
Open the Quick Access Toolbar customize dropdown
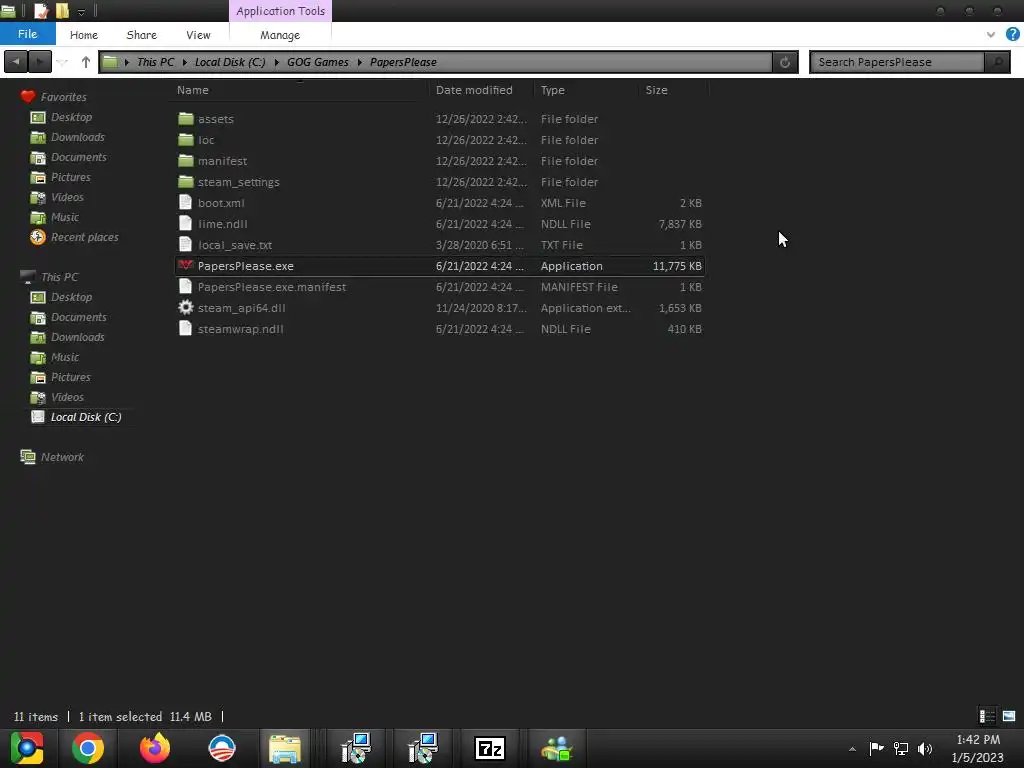click(82, 11)
